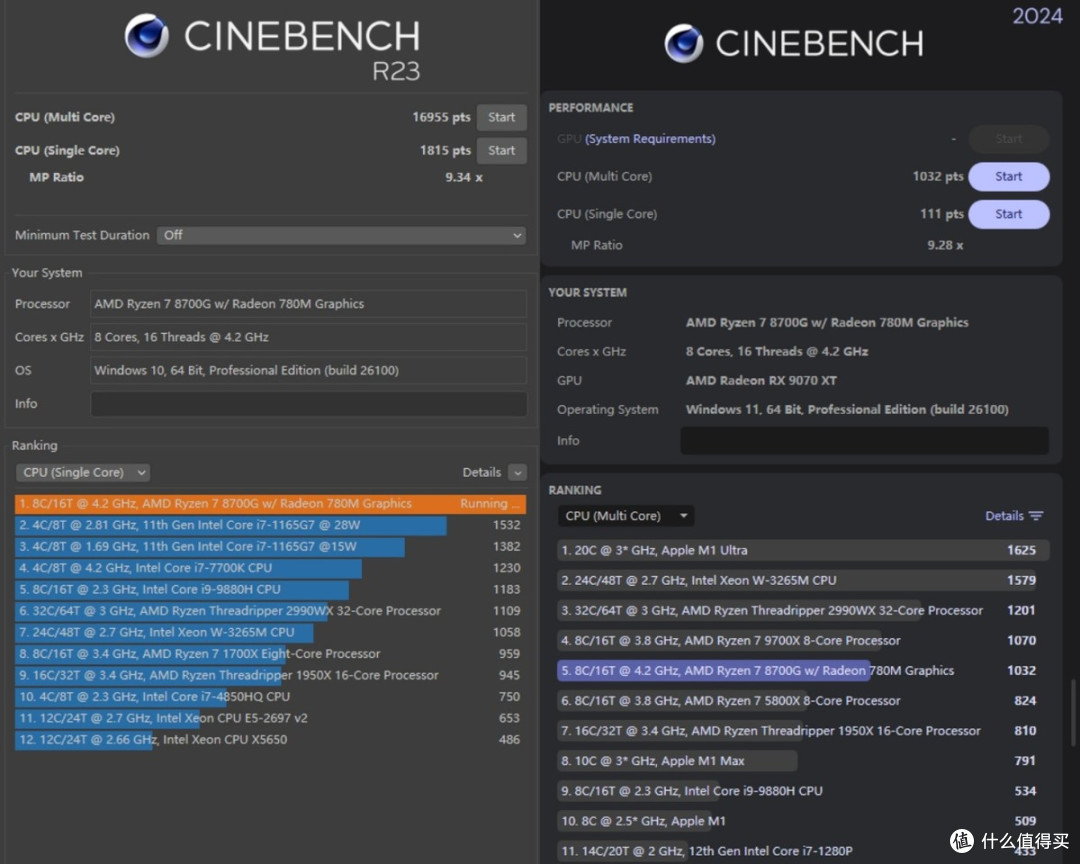Open the Minimum Test Duration dropdown
Image resolution: width=1080 pixels, height=864 pixels.
pos(341,235)
